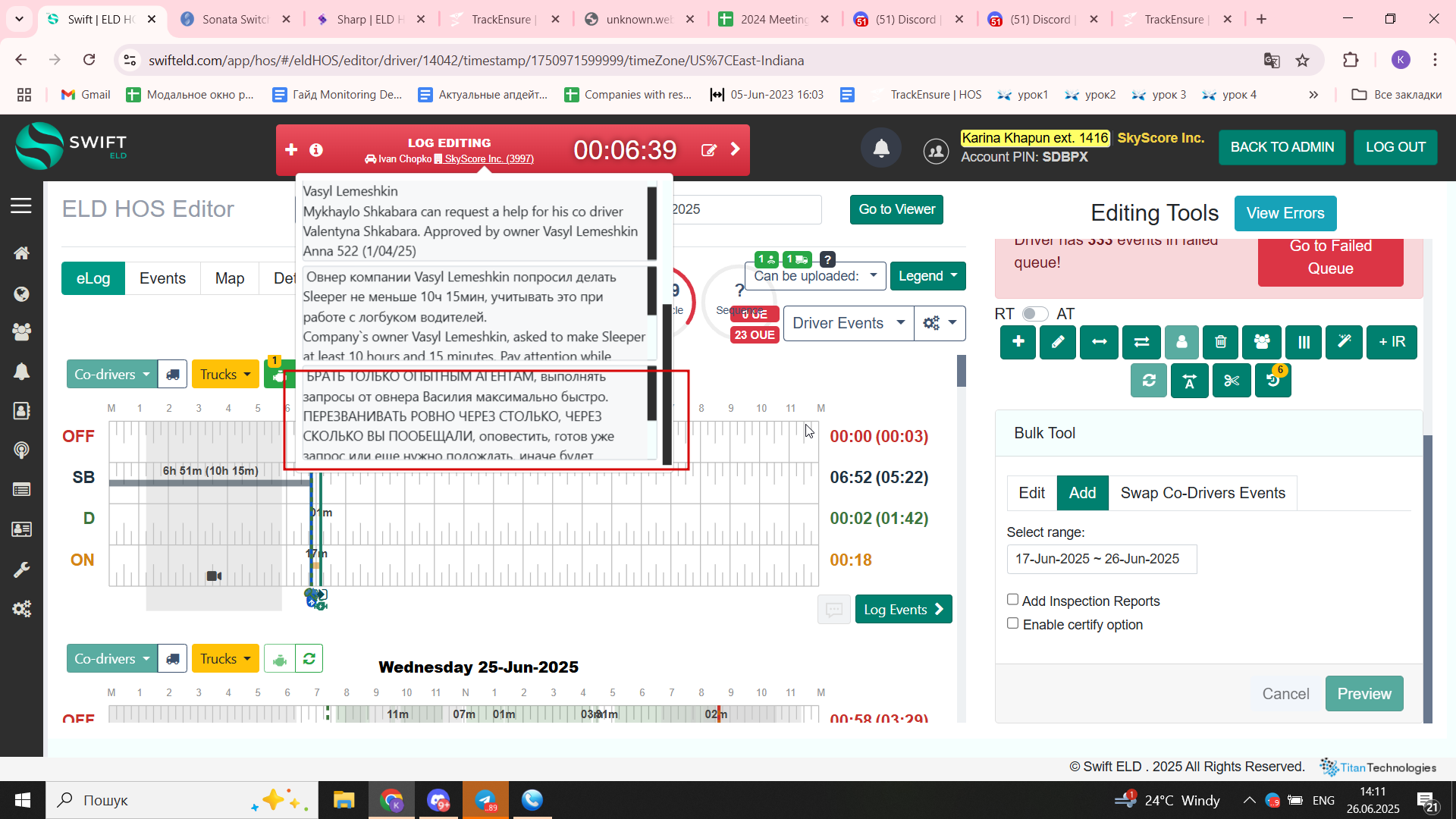Open the history undo icon with badge 6
Screen dimensions: 1456x819
(x=1272, y=381)
